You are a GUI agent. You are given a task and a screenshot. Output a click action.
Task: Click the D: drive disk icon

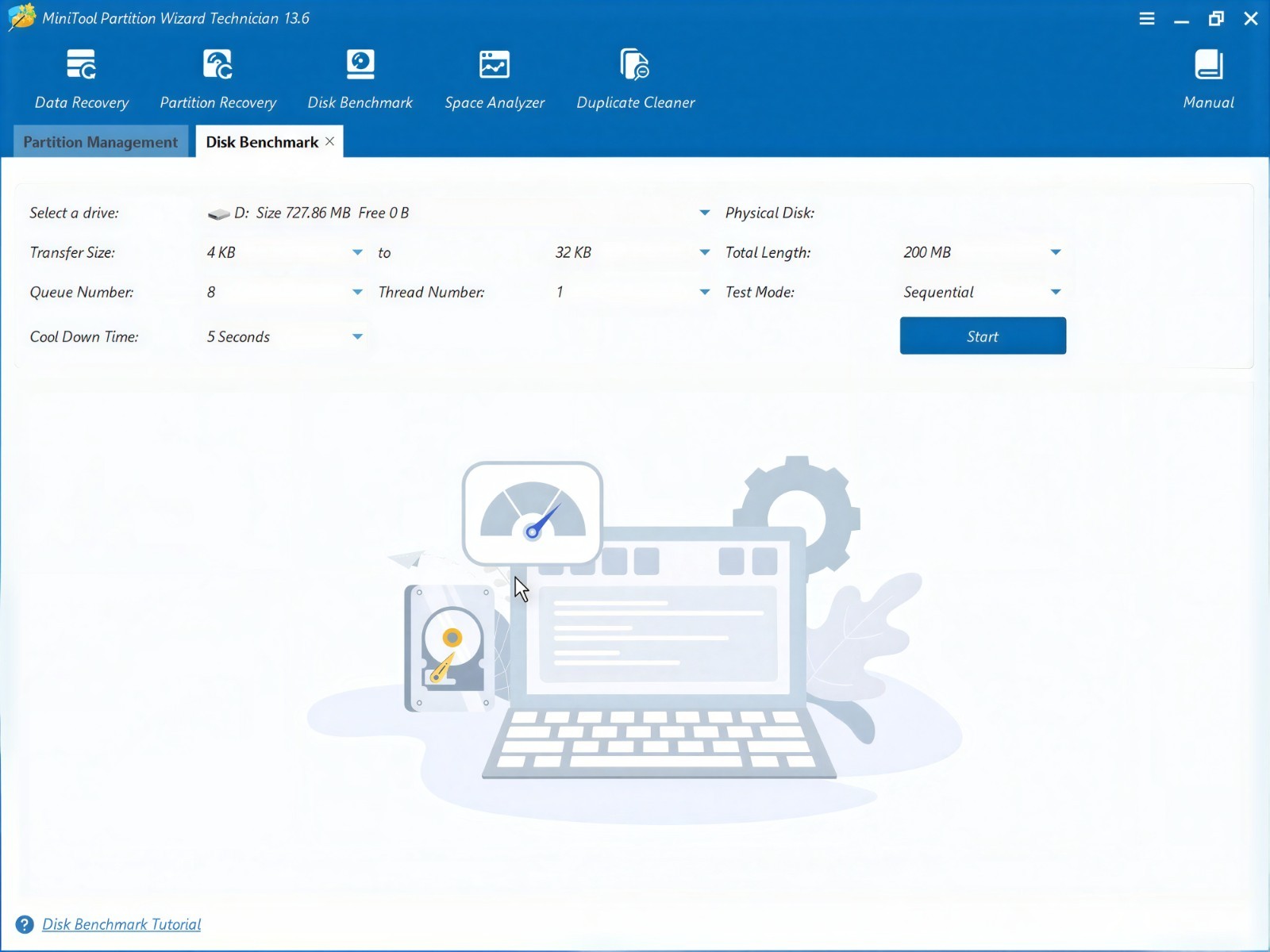point(218,213)
